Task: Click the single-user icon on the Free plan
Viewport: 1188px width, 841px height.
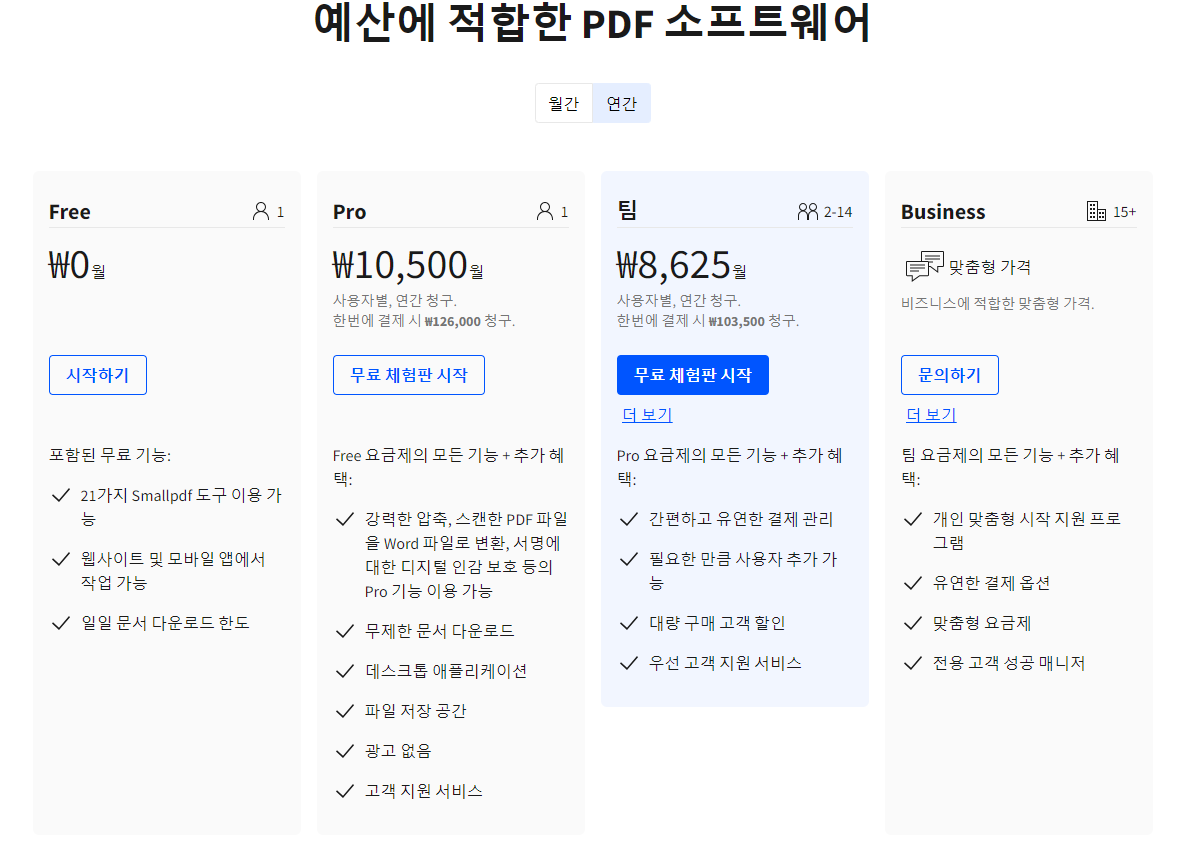Action: tap(261, 210)
